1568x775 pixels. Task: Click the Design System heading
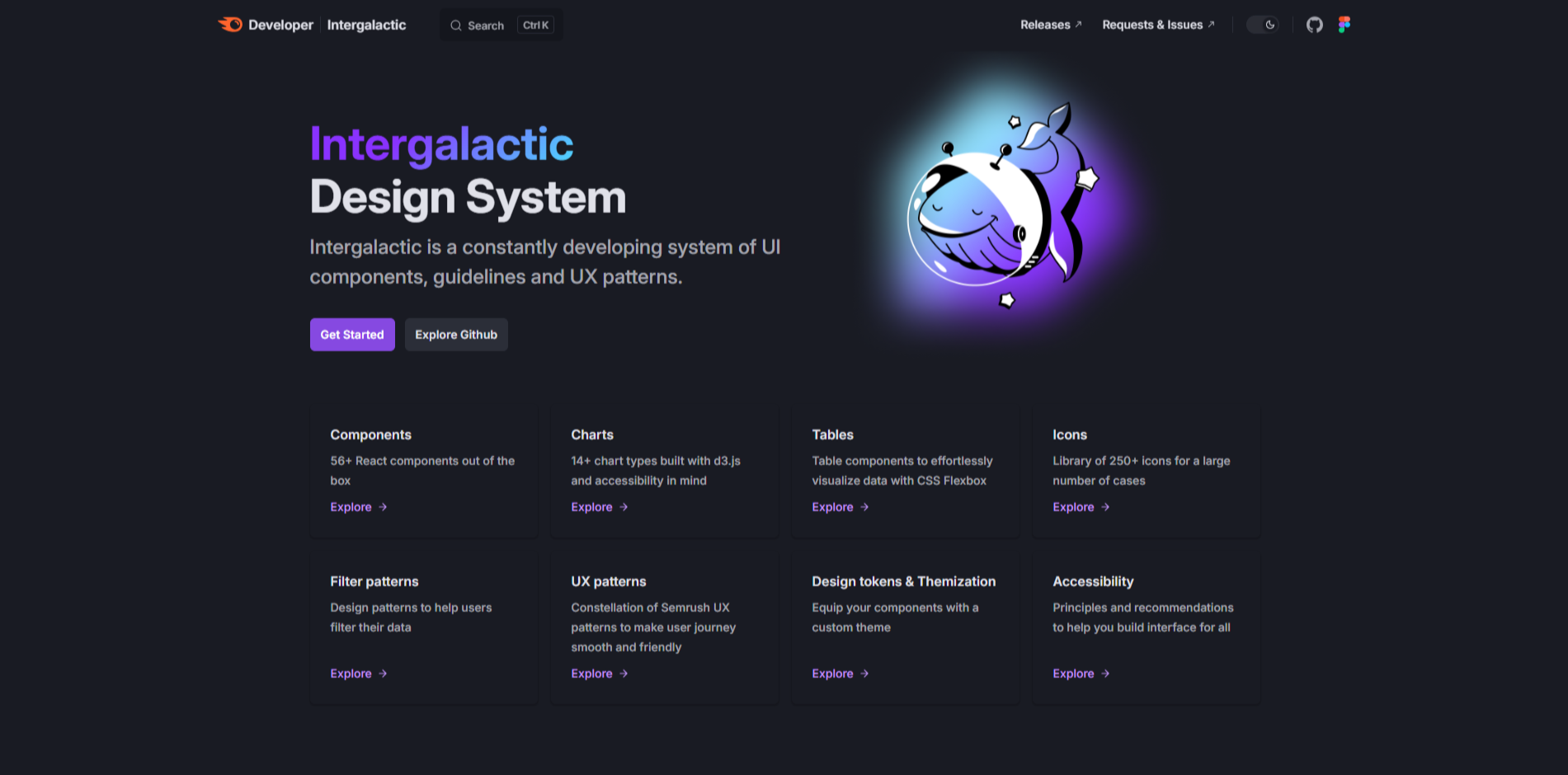click(x=468, y=198)
